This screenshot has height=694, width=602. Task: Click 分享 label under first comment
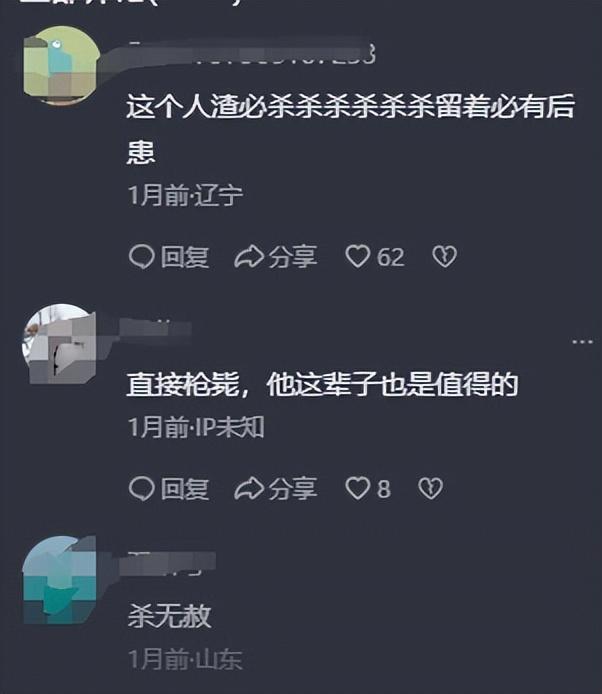click(x=293, y=257)
